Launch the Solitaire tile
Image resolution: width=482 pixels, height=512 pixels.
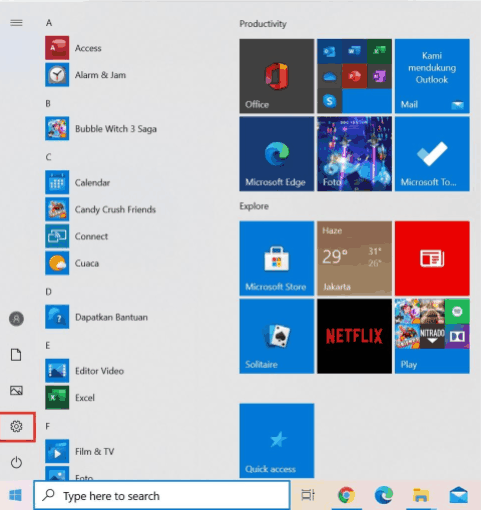tap(277, 336)
